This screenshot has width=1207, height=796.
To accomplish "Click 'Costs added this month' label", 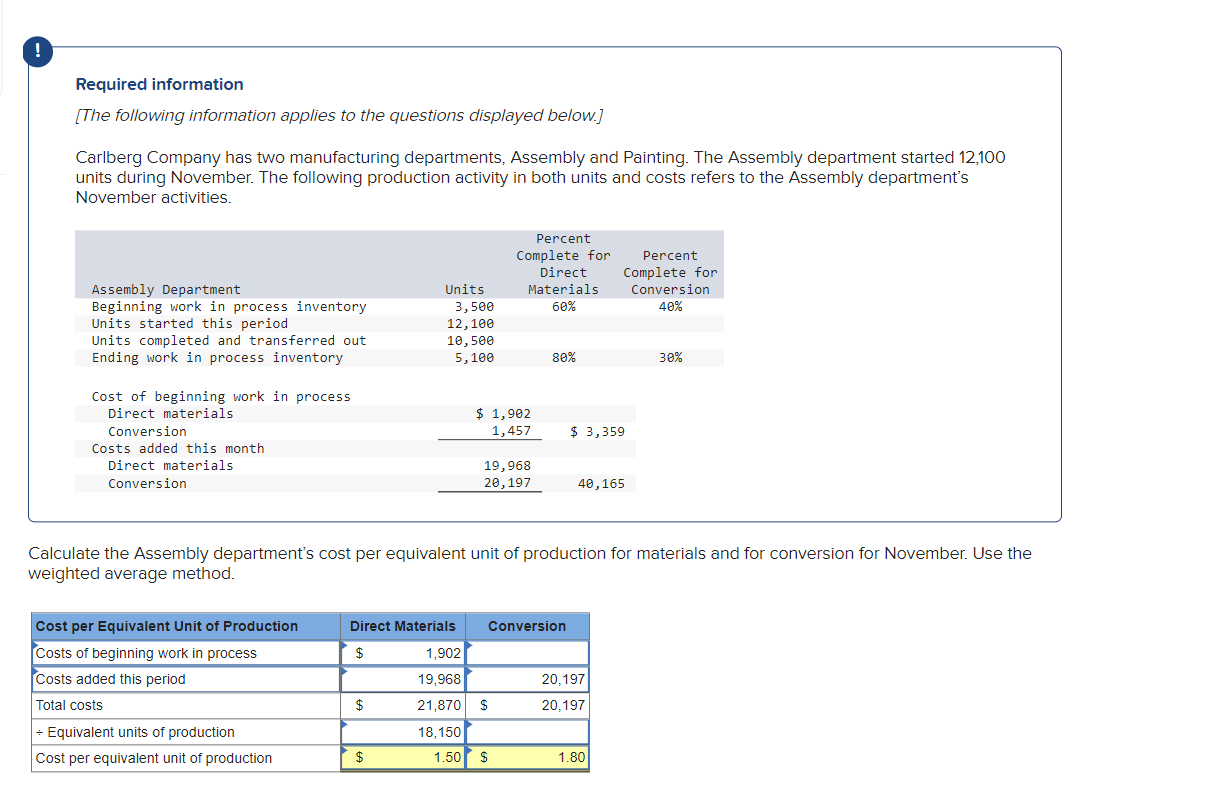I will pos(178,448).
